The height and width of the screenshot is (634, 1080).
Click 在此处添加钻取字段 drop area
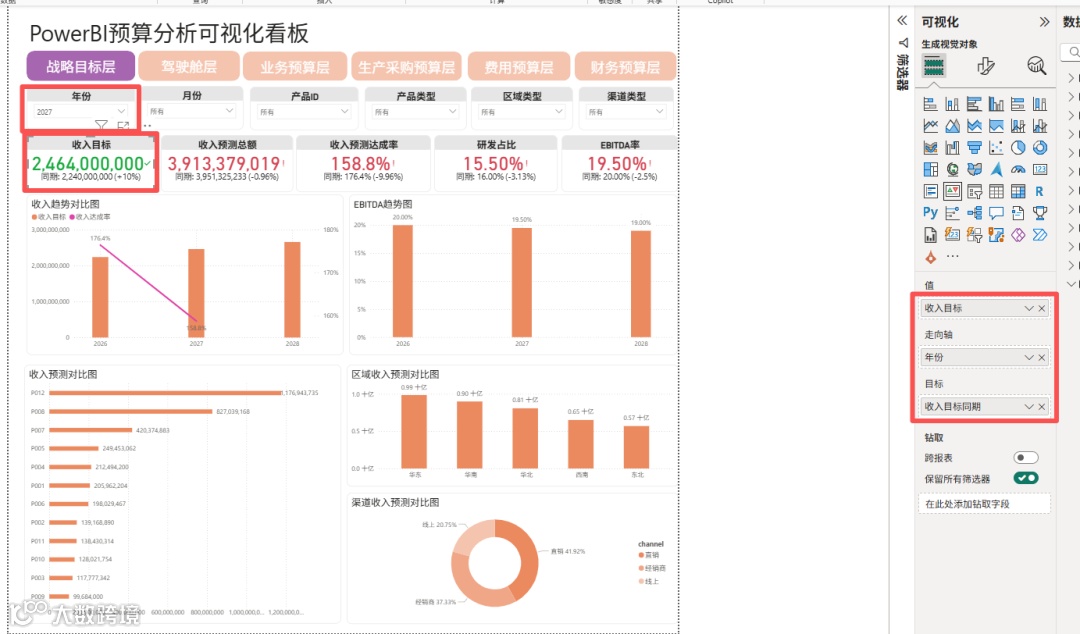(984, 504)
